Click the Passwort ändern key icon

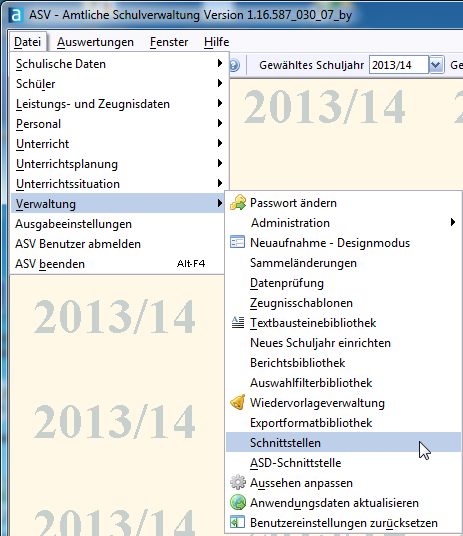(238, 202)
